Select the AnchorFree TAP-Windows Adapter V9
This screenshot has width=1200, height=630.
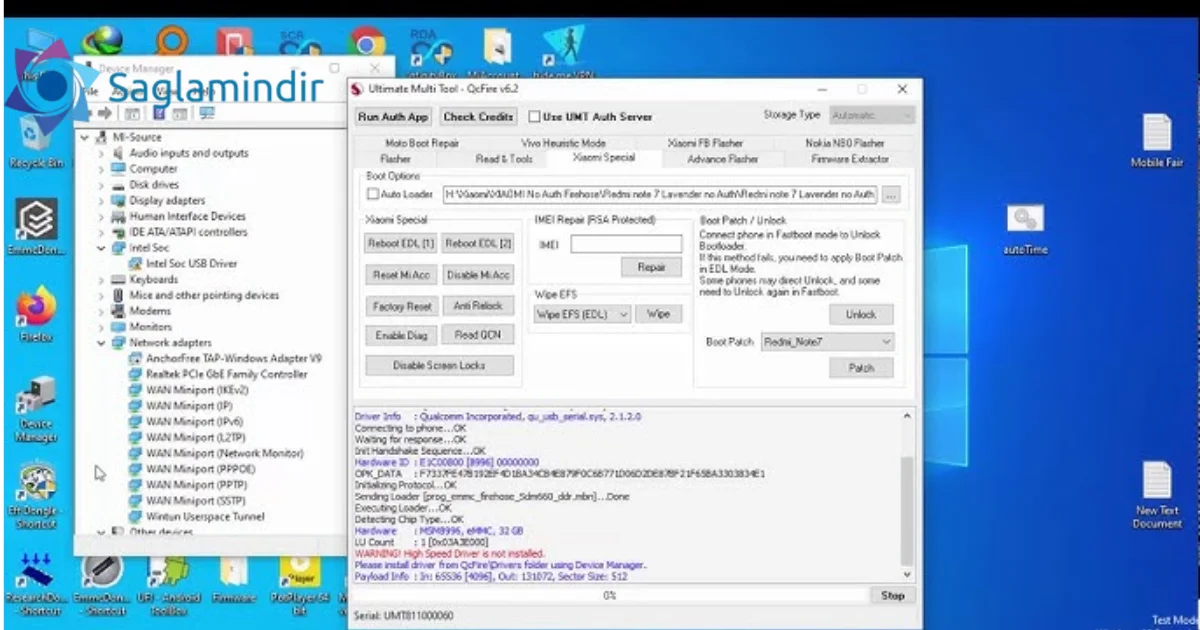pyautogui.click(x=225, y=358)
